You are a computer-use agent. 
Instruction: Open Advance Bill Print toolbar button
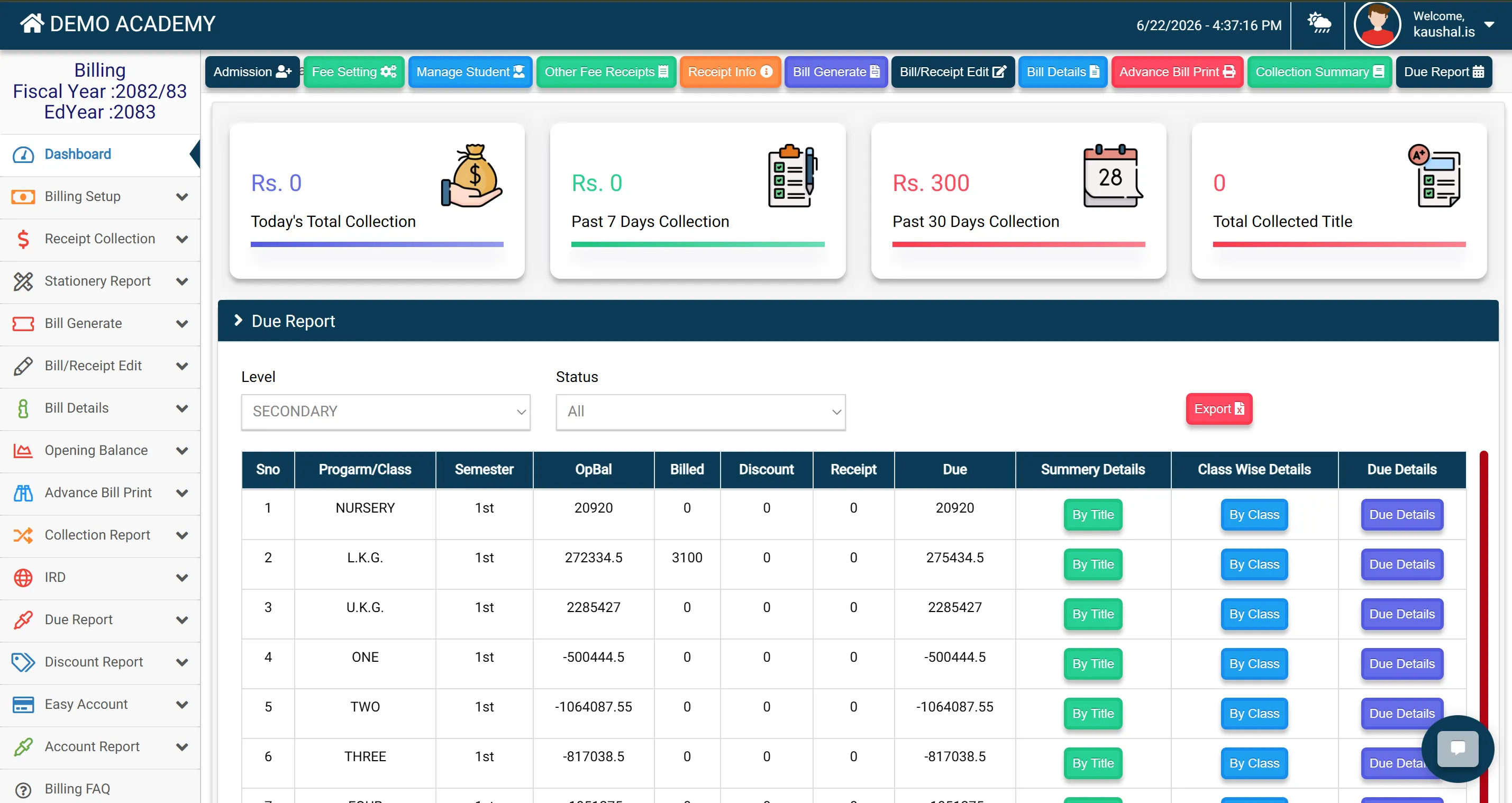(x=1177, y=71)
